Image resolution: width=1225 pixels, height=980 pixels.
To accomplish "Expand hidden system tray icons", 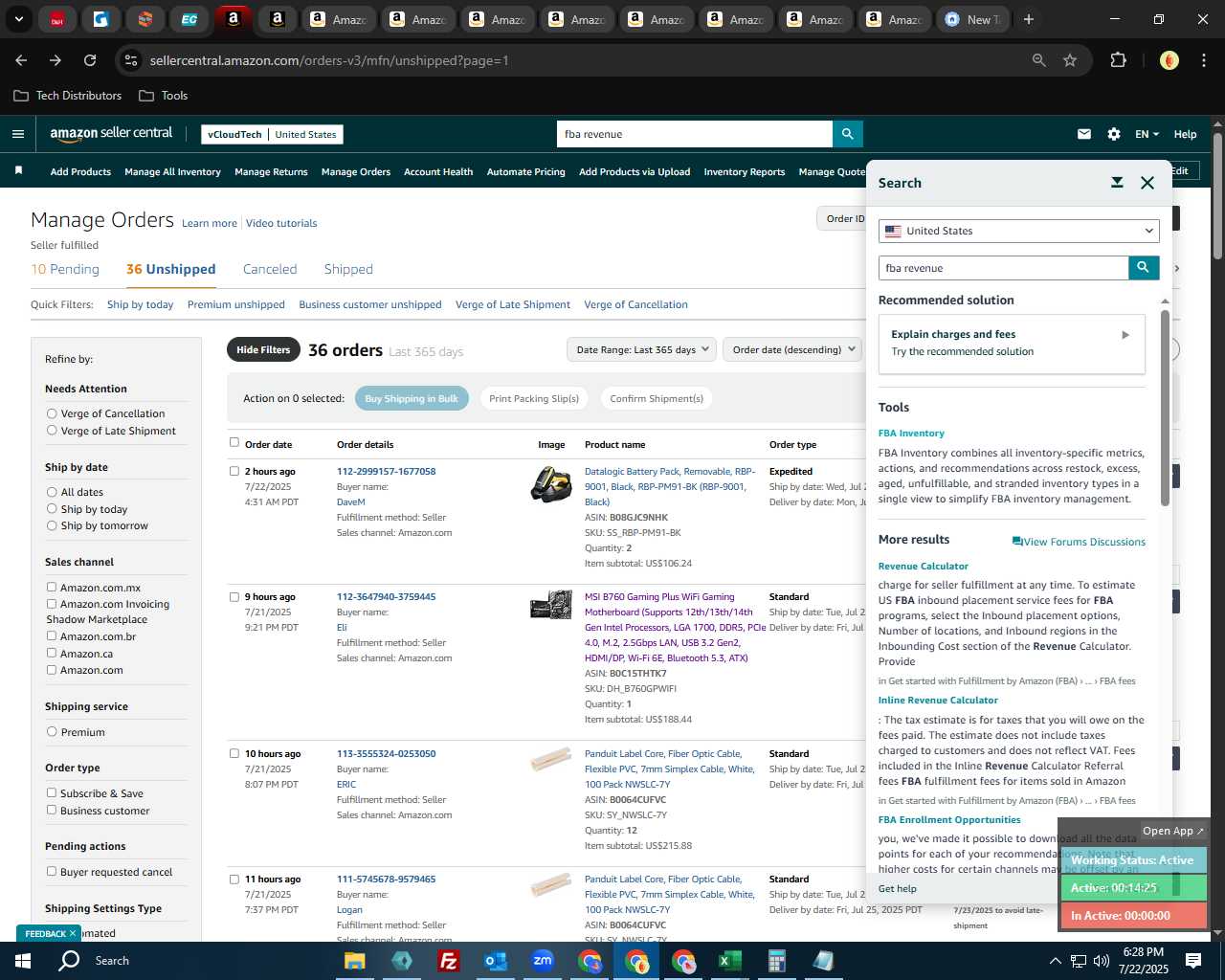I will 1055,961.
